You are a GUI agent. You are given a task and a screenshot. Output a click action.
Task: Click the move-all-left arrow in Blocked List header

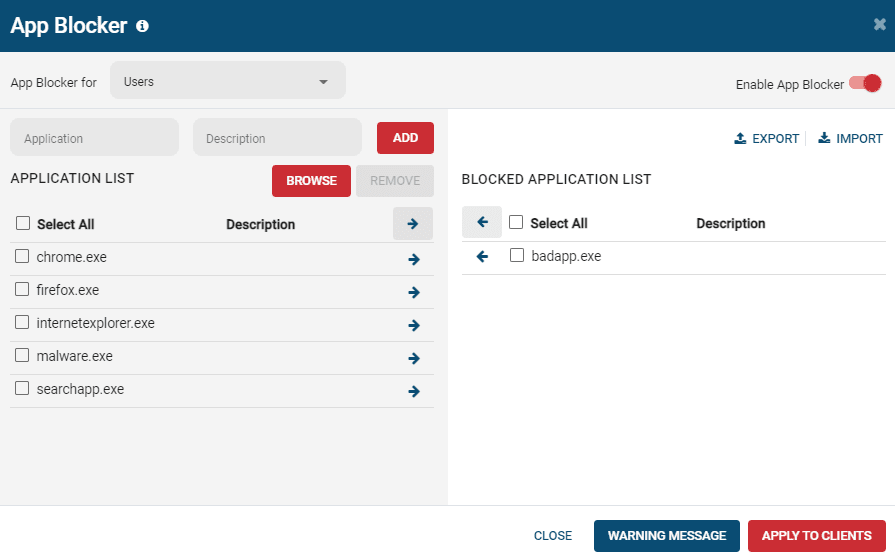click(x=482, y=222)
